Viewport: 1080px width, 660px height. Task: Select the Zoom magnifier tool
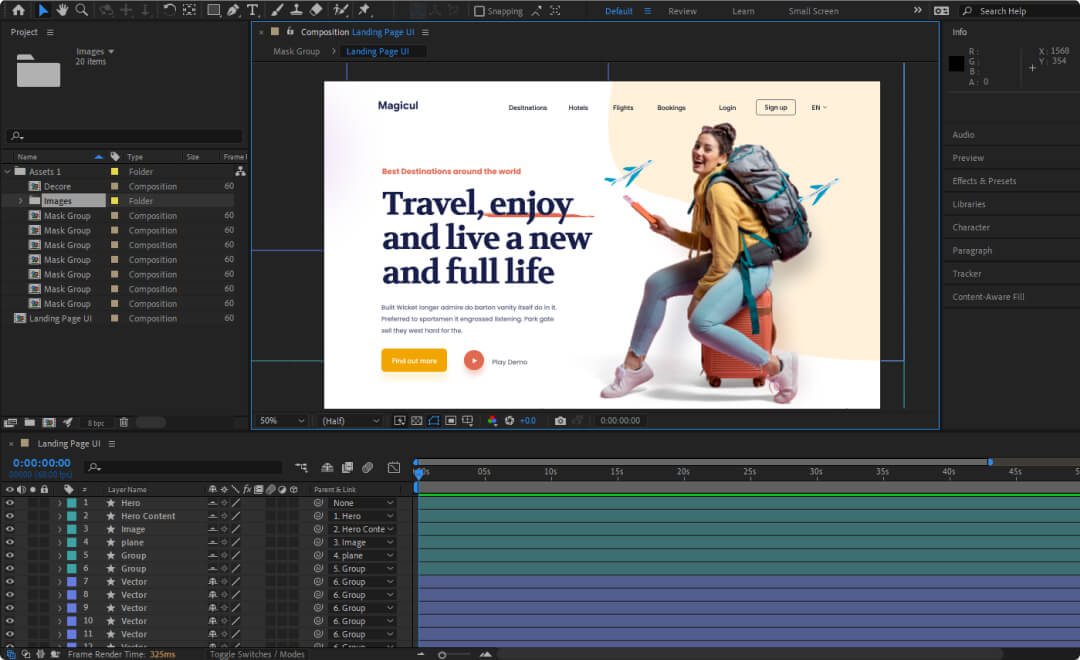[81, 10]
